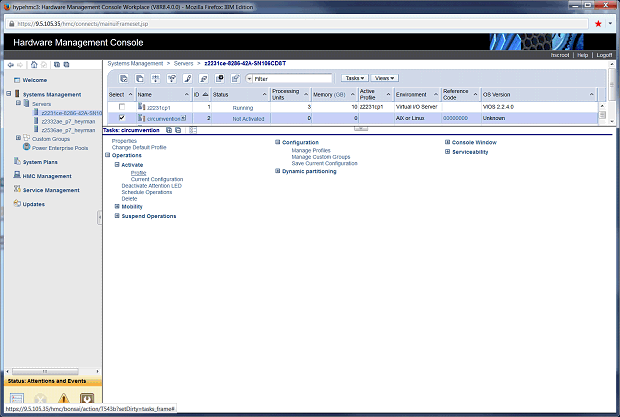Open the Views dropdown menu

(x=384, y=78)
